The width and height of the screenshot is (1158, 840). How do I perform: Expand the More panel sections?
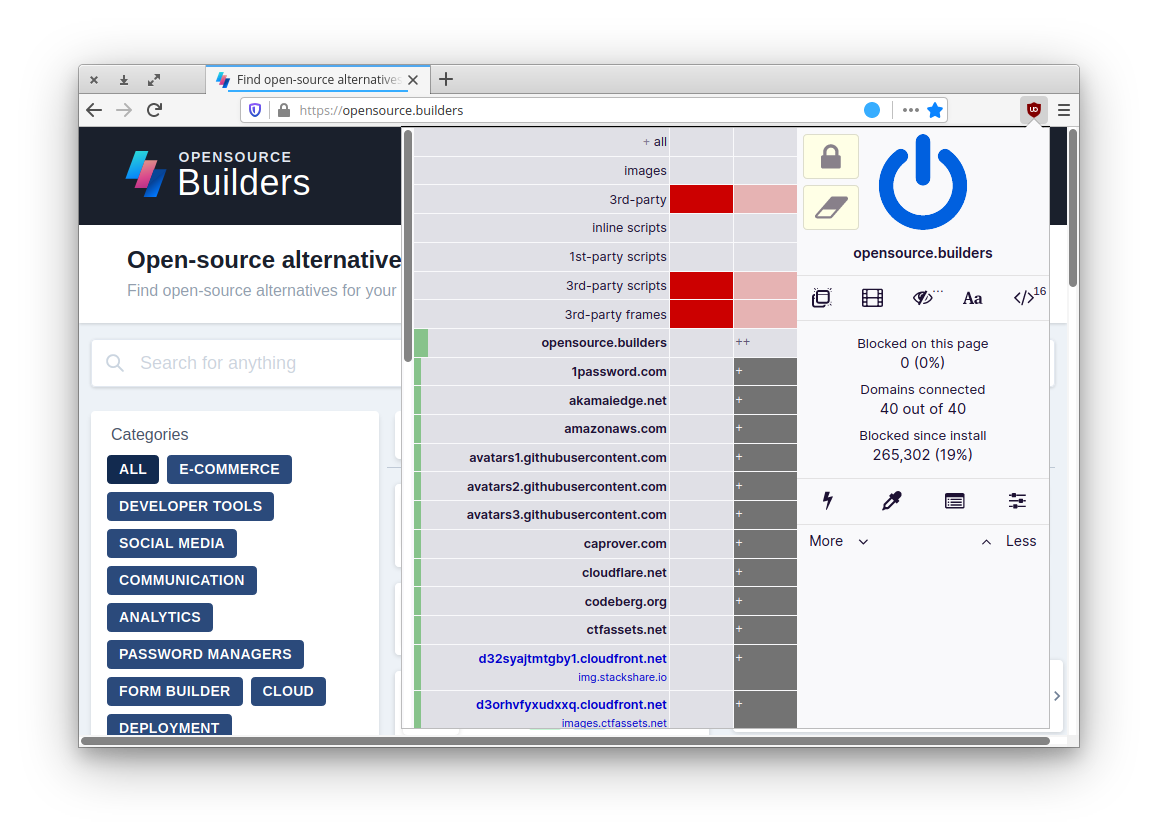838,541
